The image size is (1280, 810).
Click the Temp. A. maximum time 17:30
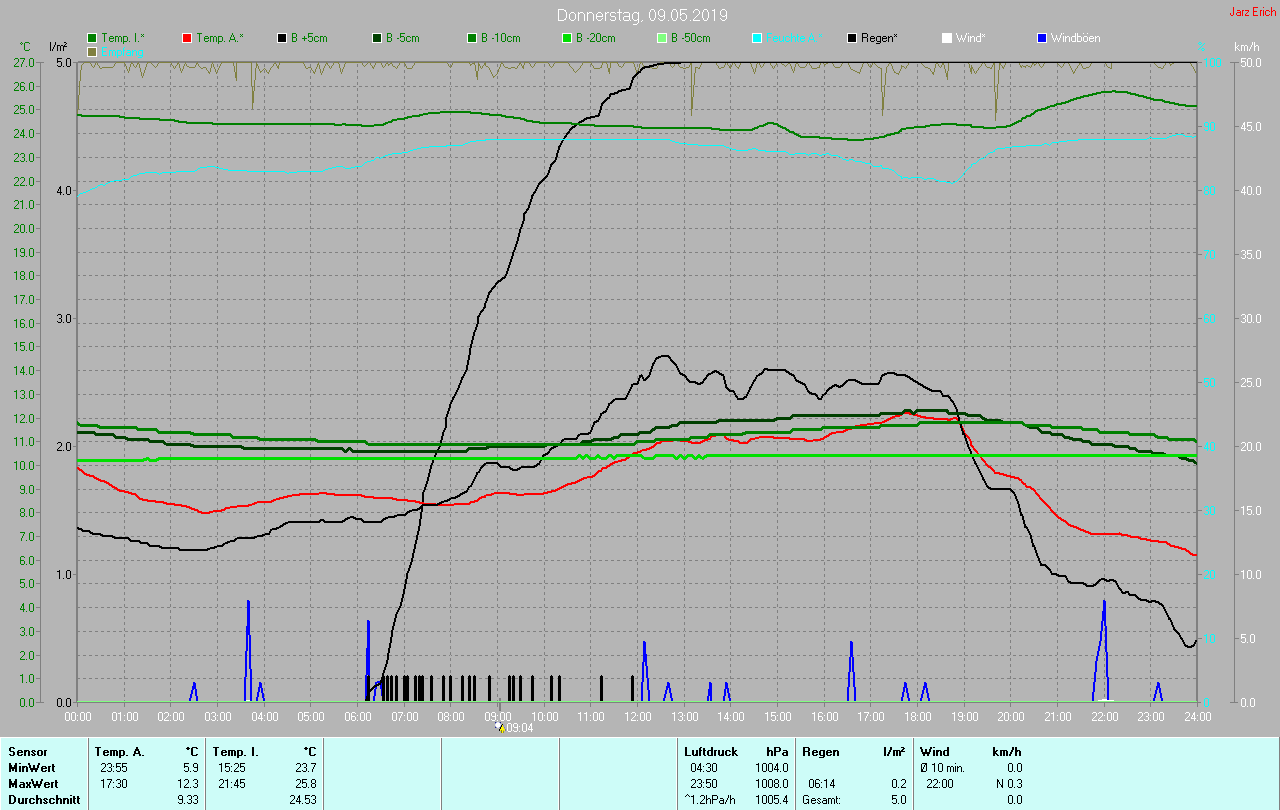click(113, 784)
